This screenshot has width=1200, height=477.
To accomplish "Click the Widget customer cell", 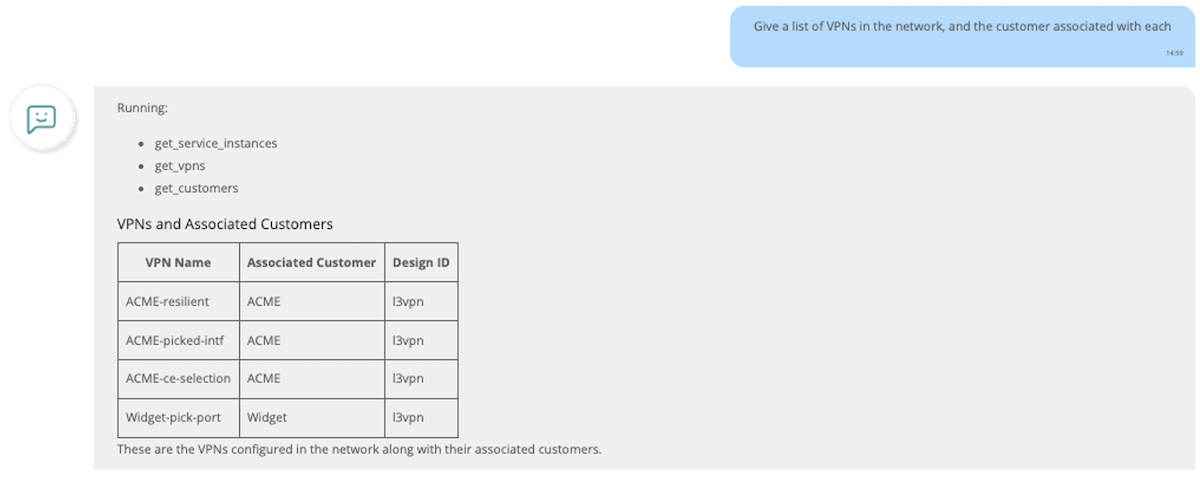I will 312,418.
